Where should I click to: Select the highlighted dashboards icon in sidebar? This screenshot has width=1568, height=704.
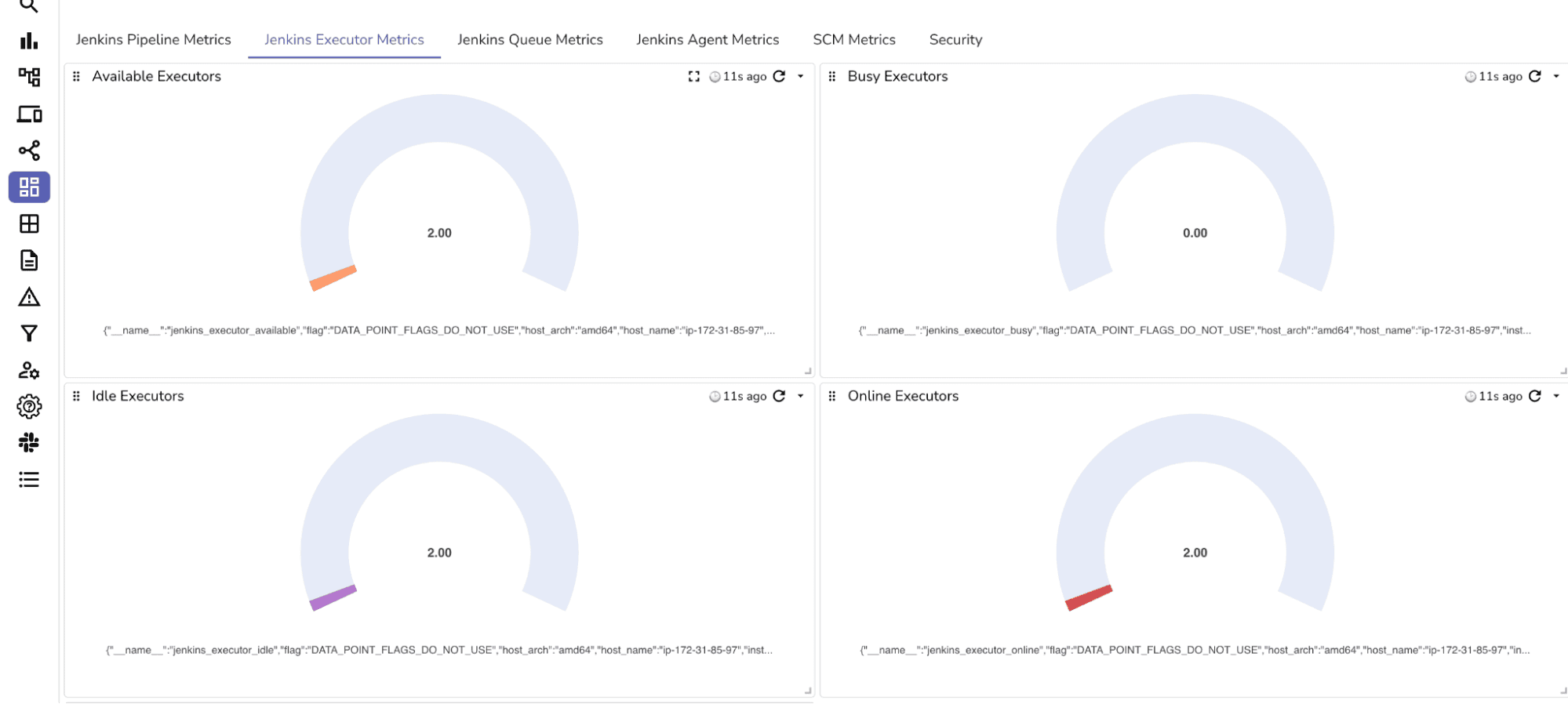point(29,187)
